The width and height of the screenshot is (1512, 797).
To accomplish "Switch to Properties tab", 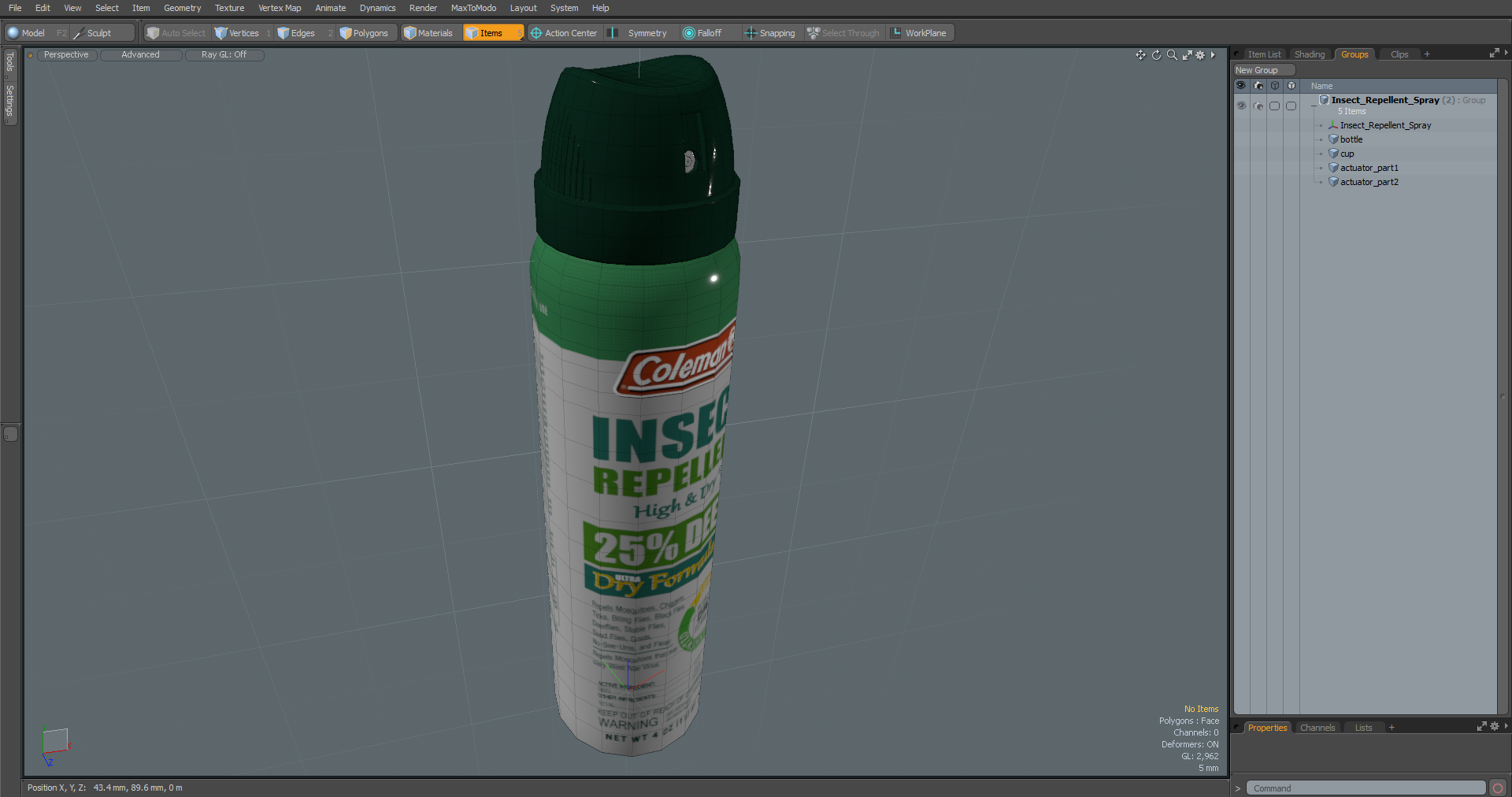I will 1266,728.
